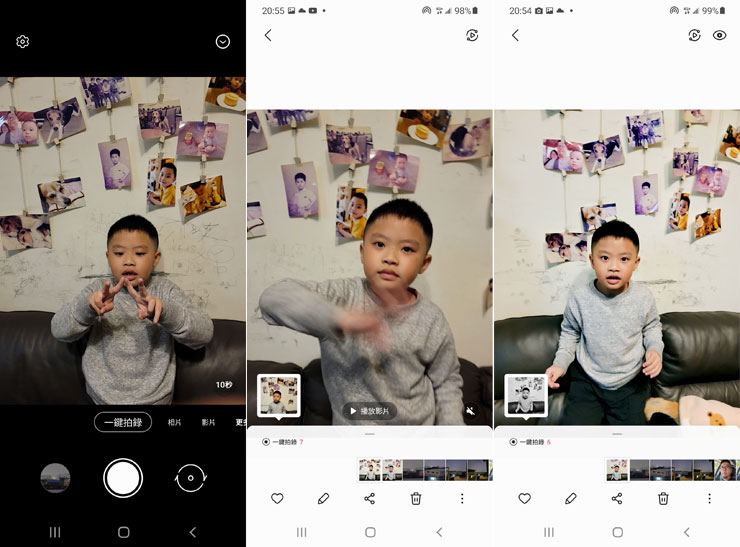Viewport: 740px width, 547px height.
Task: Delete photo in the 98% battery screen
Action: 416,498
